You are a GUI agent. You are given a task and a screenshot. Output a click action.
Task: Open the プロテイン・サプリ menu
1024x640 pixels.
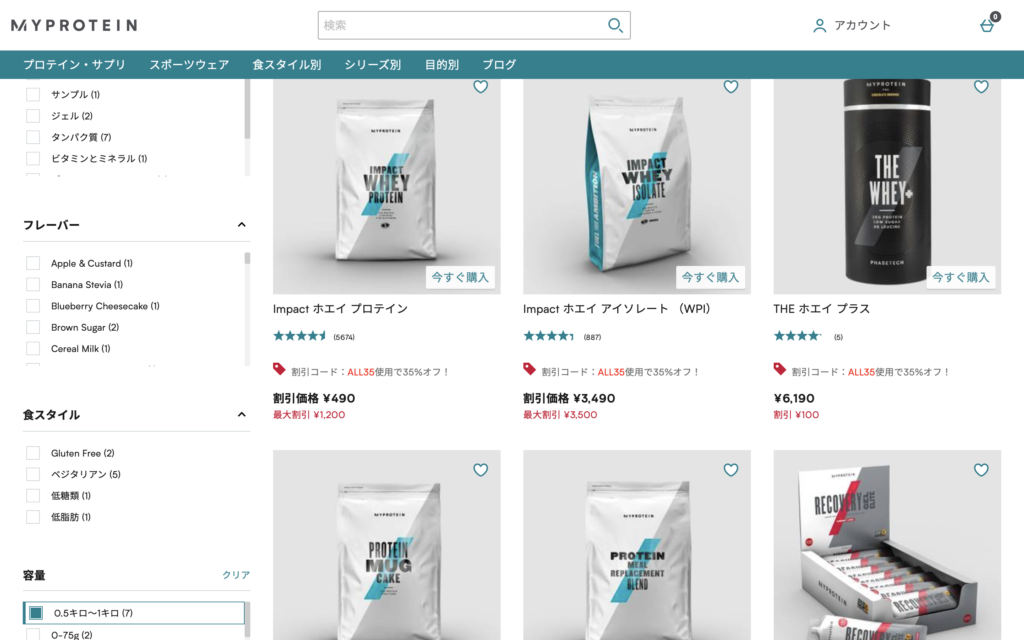click(x=74, y=65)
